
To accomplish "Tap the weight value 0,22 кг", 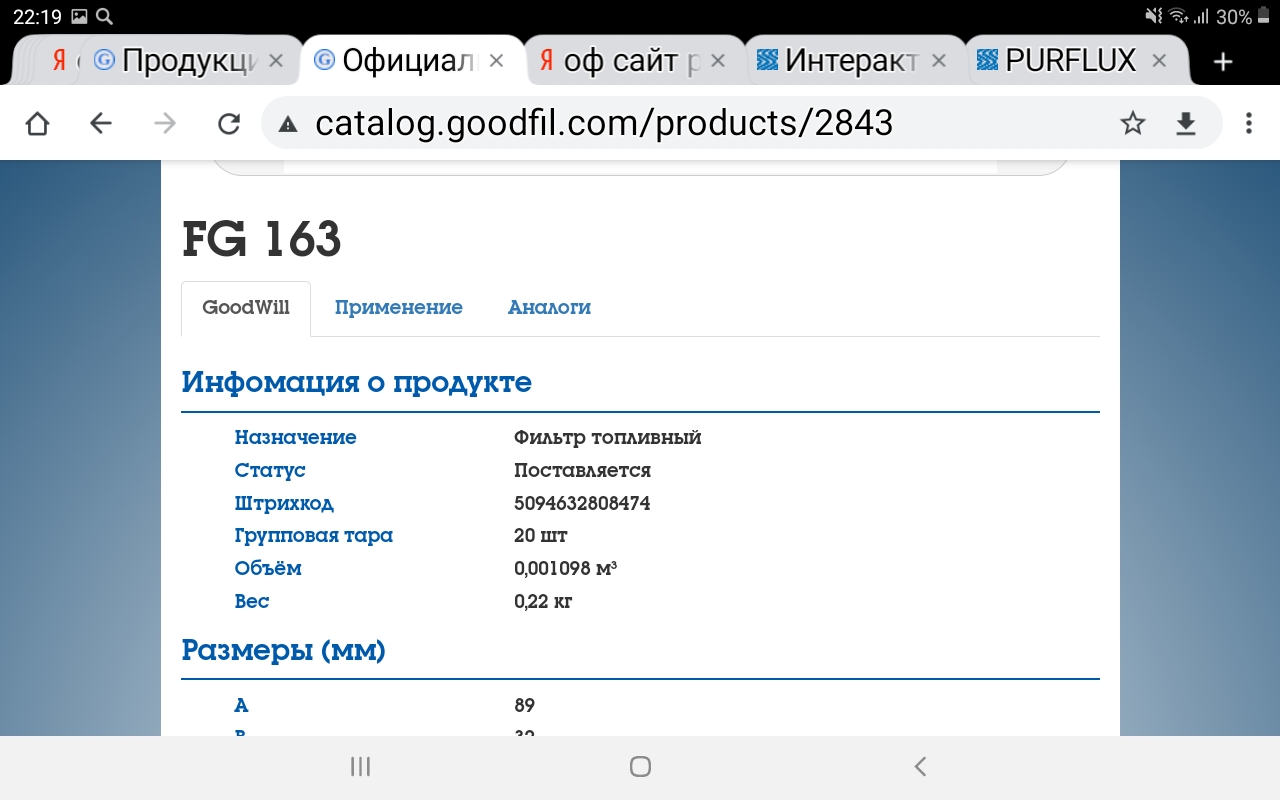I will (x=543, y=601).
